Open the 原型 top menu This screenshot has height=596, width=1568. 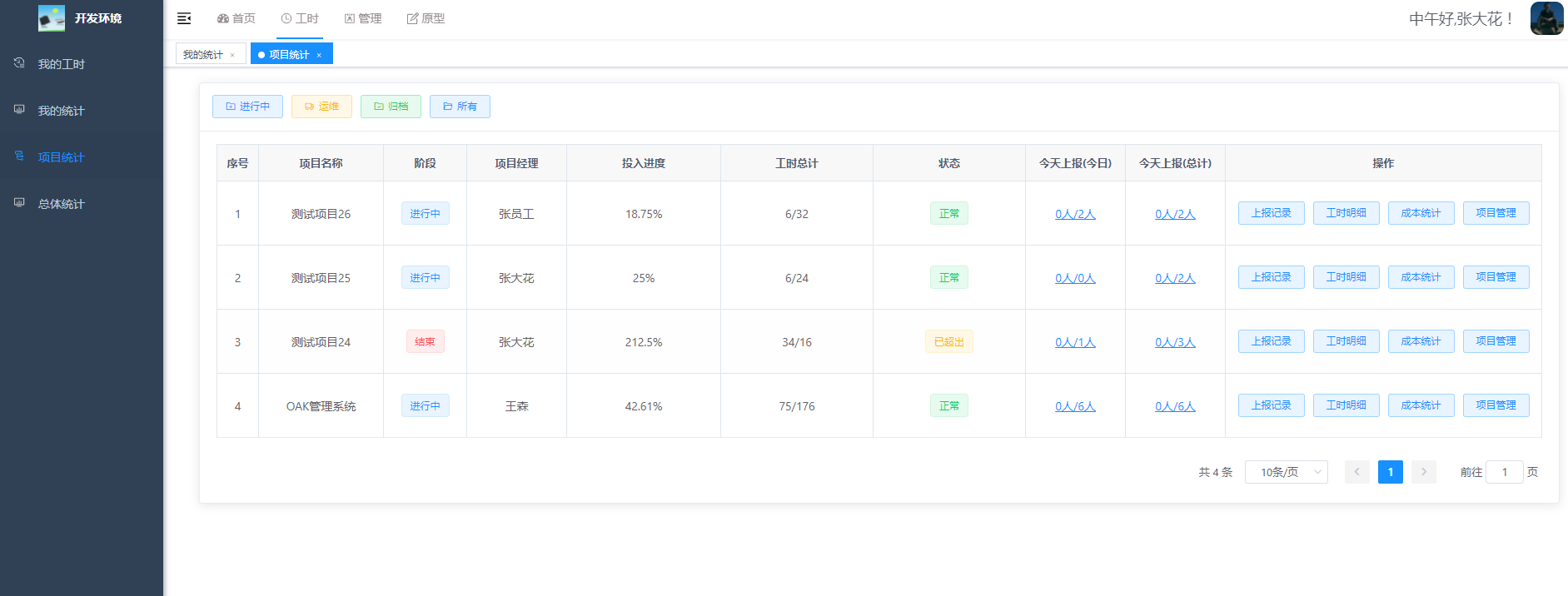(x=426, y=18)
